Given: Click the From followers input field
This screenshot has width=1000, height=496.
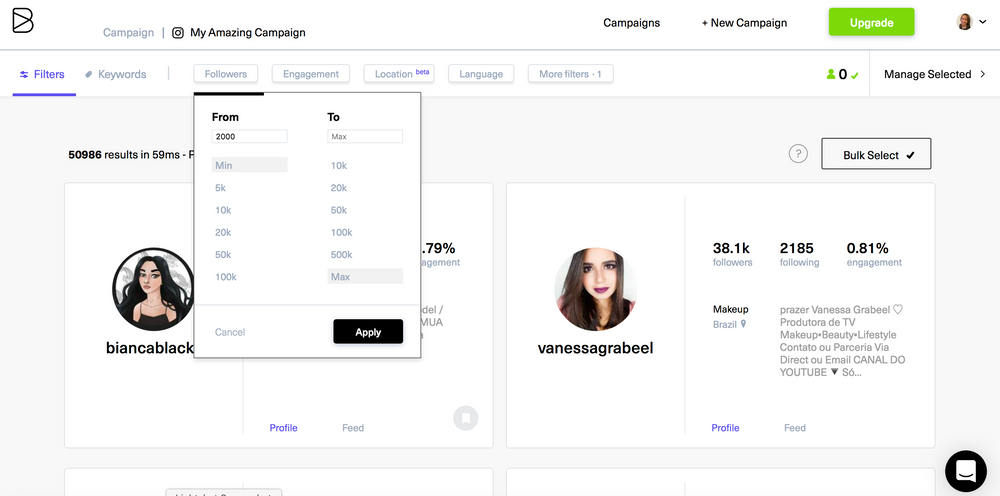Looking at the screenshot, I should coord(249,136).
